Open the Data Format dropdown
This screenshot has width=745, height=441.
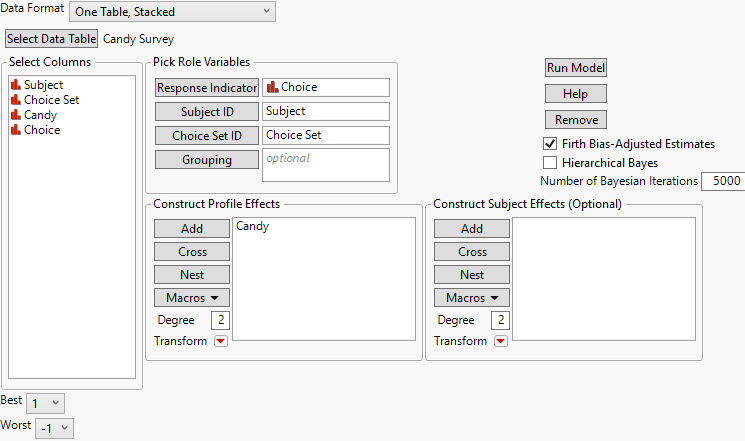pyautogui.click(x=171, y=11)
